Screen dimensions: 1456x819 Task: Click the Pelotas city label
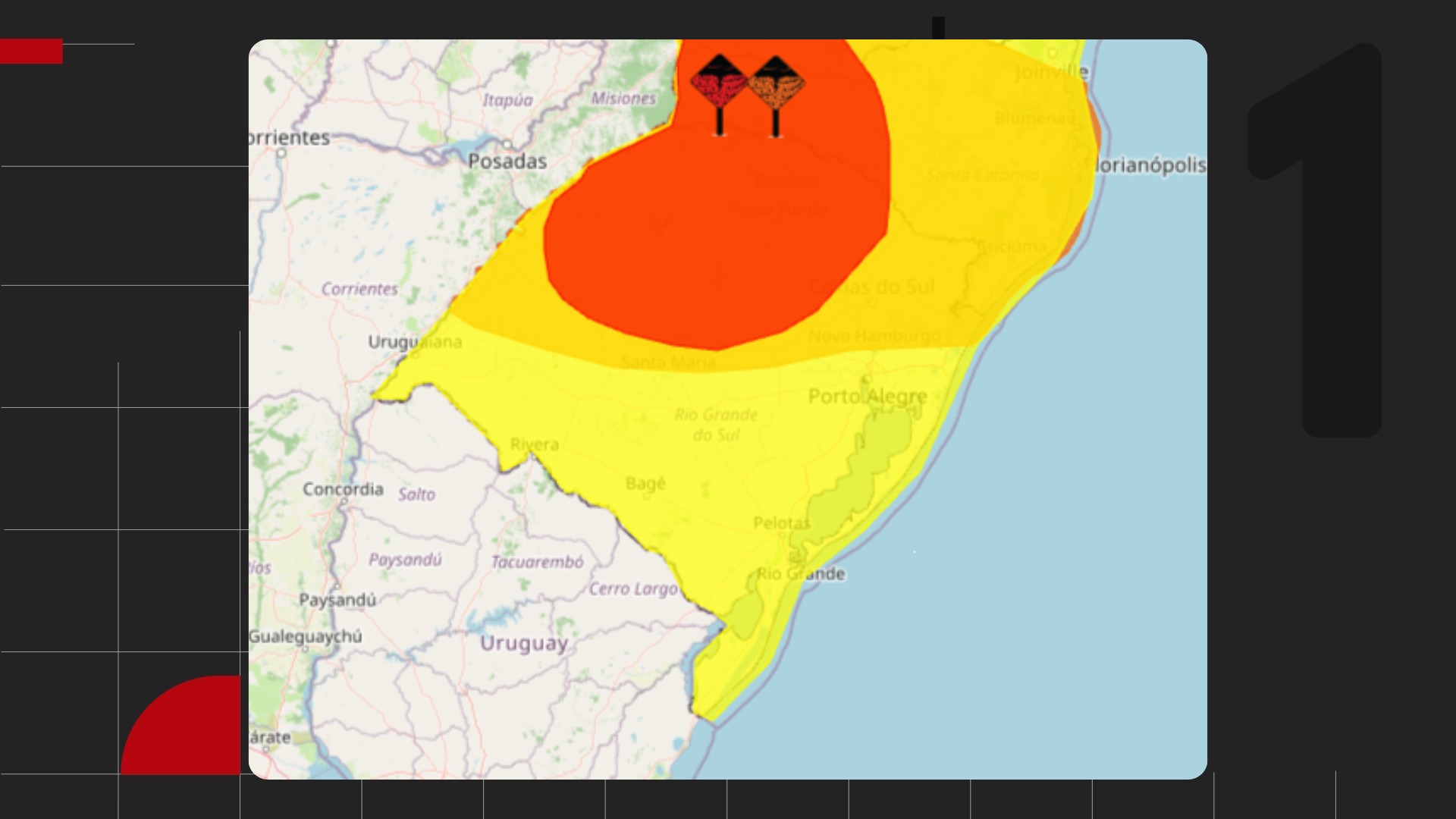(x=782, y=523)
